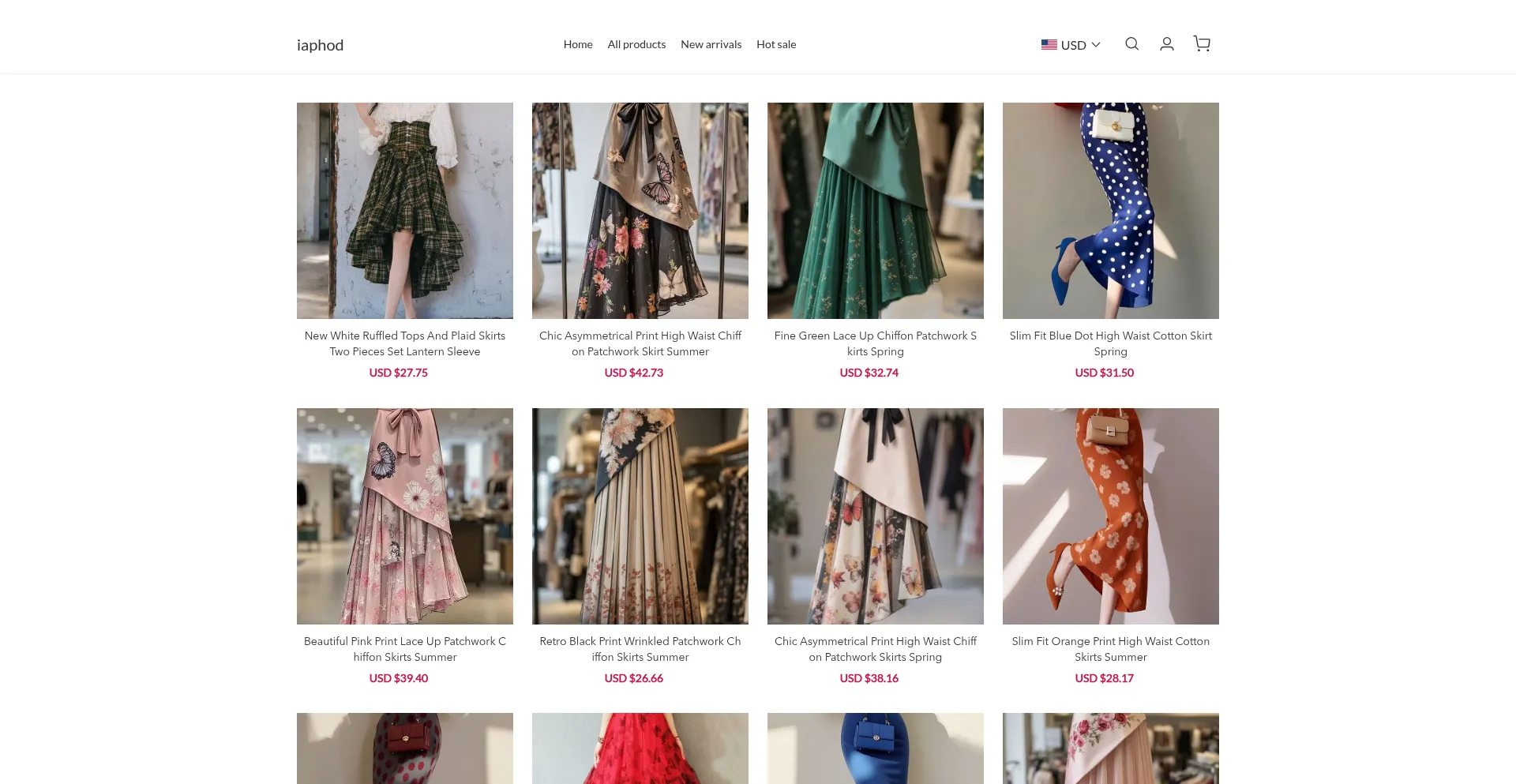
Task: View the blue polka dot skirt photo
Action: [1110, 211]
